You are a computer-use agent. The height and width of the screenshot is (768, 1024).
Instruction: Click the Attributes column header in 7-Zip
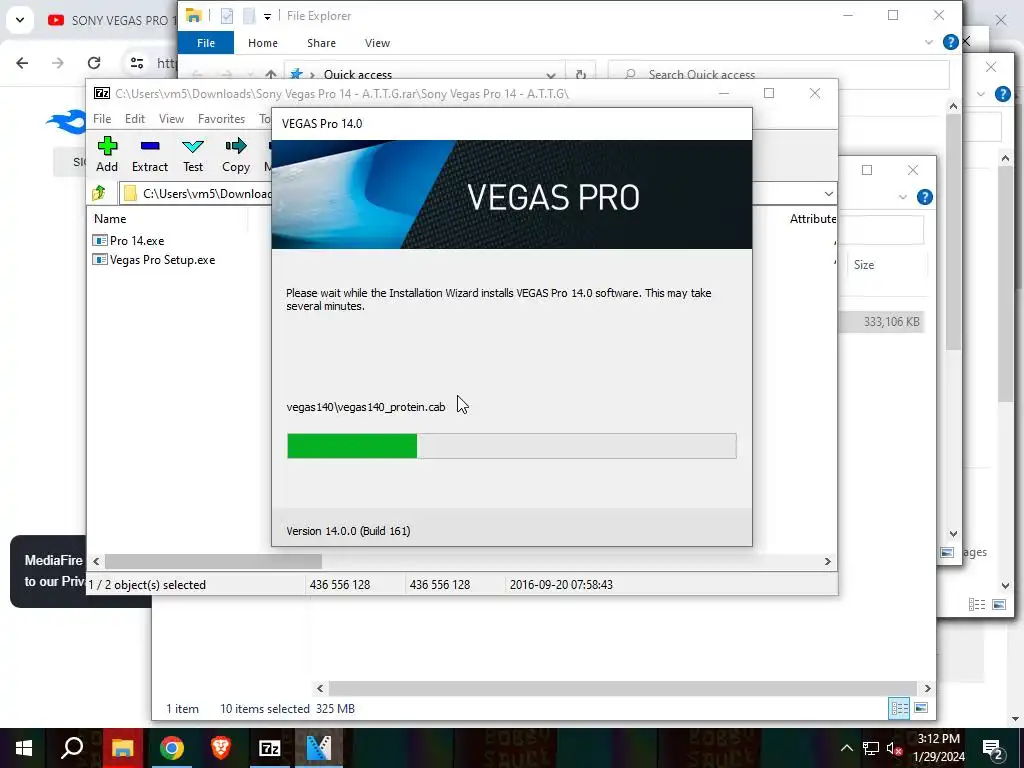tap(812, 219)
